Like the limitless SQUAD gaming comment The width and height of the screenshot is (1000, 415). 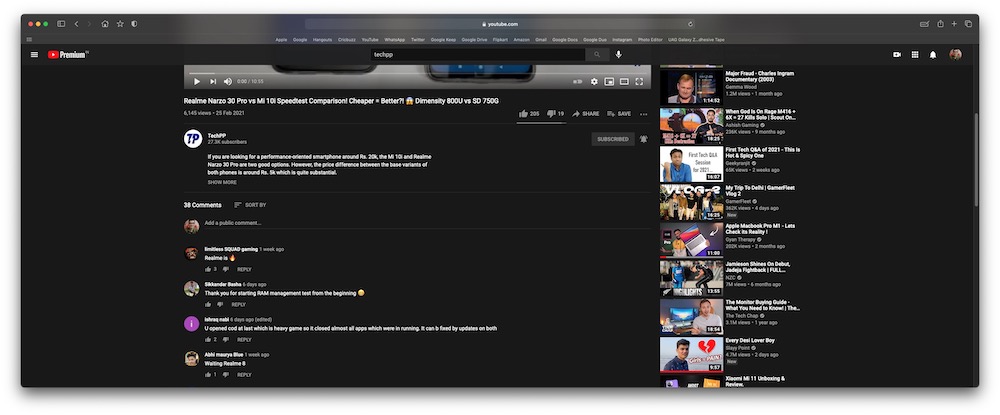click(x=208, y=270)
